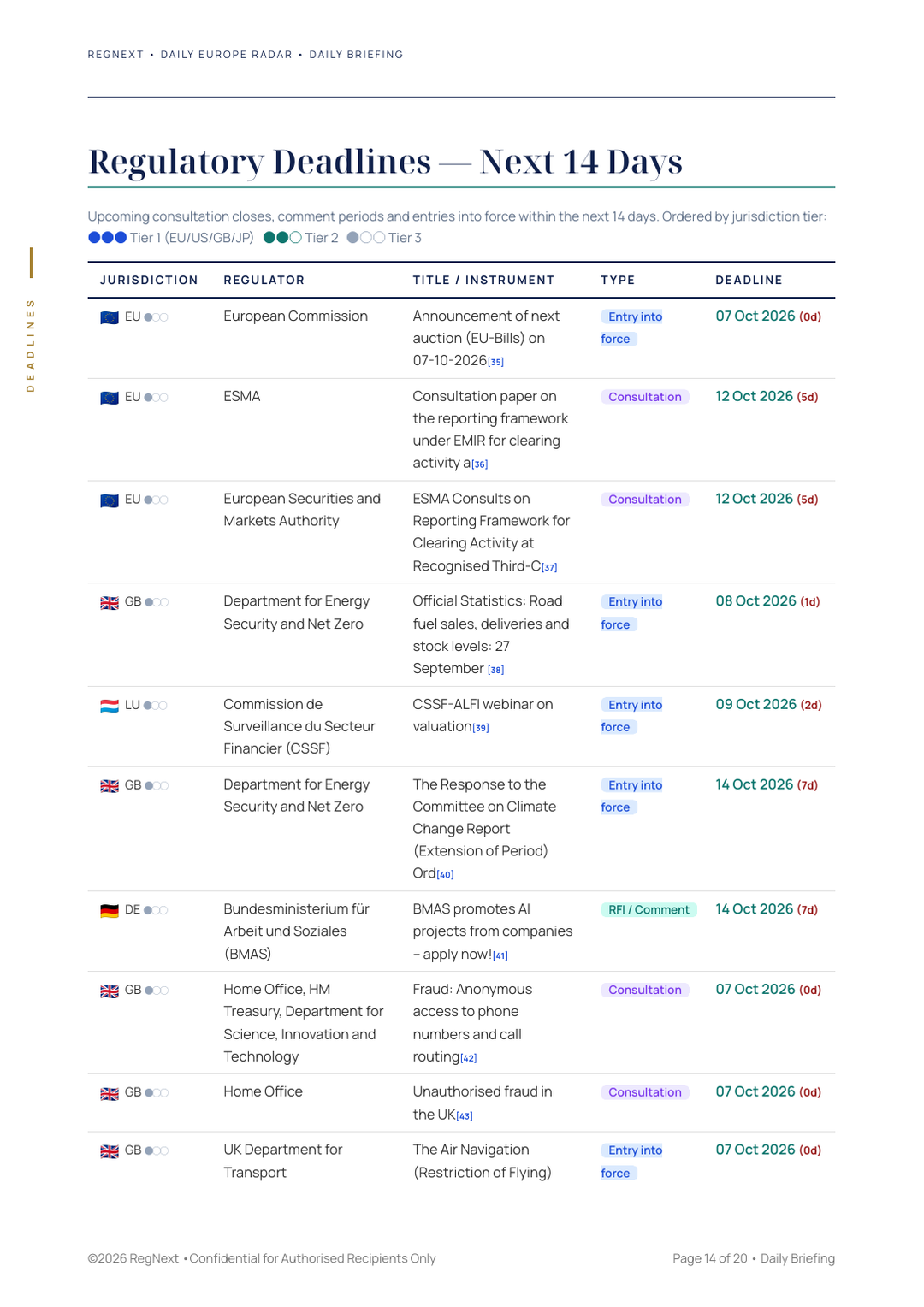Click the German flag in the BMAS row
This screenshot has width=924, height=1307.
click(110, 911)
